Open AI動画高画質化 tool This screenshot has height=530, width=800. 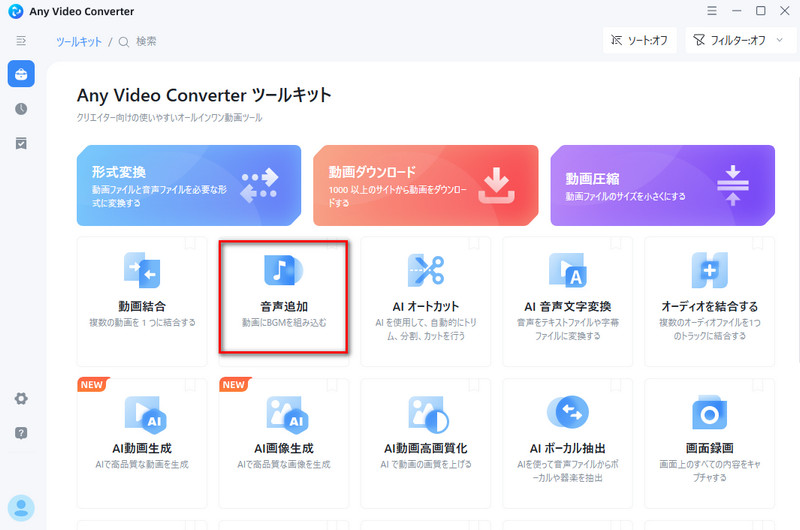(x=426, y=443)
